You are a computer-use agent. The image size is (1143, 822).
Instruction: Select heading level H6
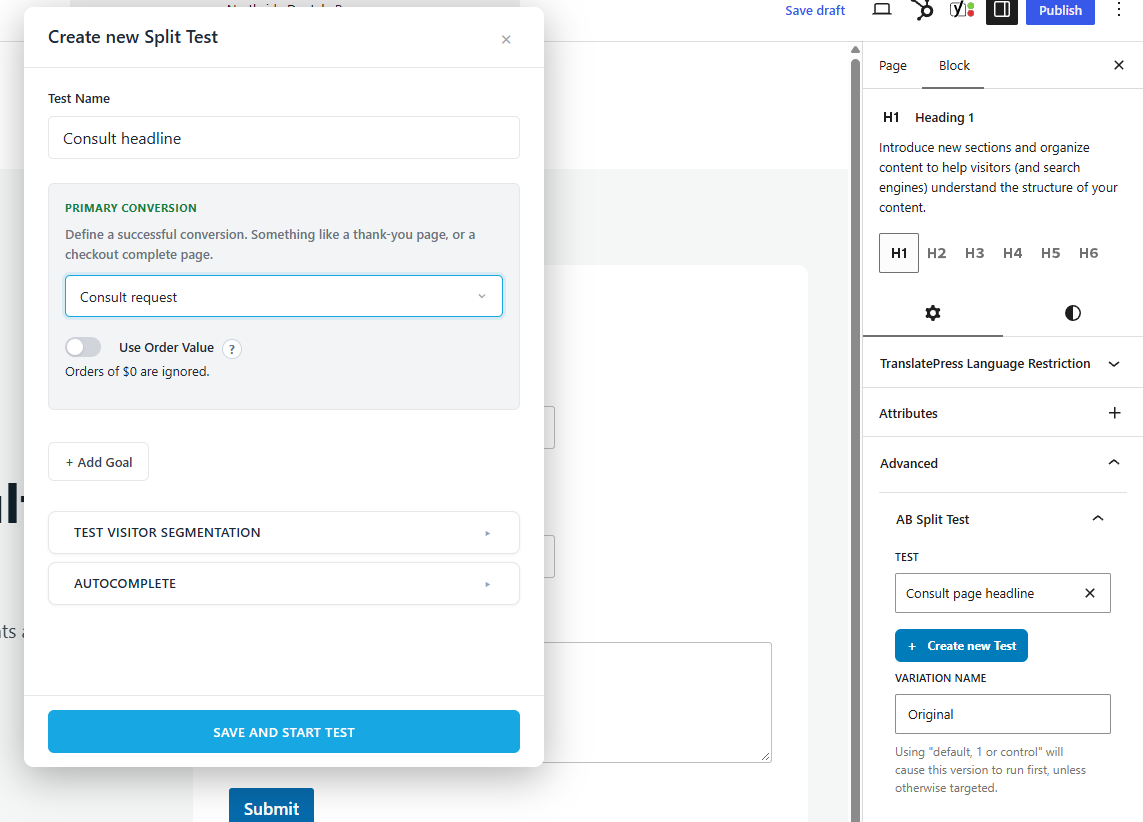(1088, 253)
